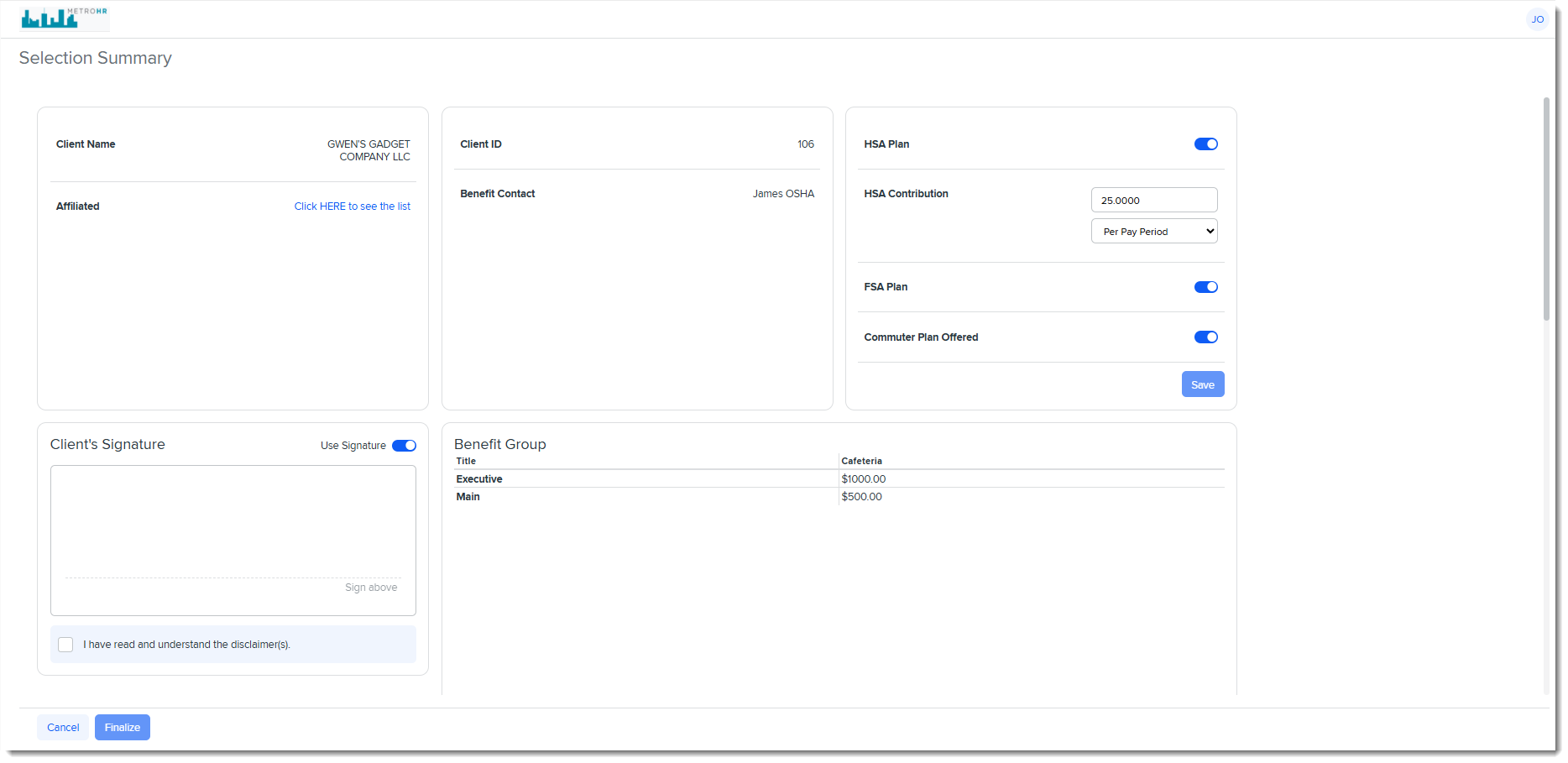Click the page vertical scrollbar
Image resolution: width=1568 pixels, height=763 pixels.
coord(1546,210)
